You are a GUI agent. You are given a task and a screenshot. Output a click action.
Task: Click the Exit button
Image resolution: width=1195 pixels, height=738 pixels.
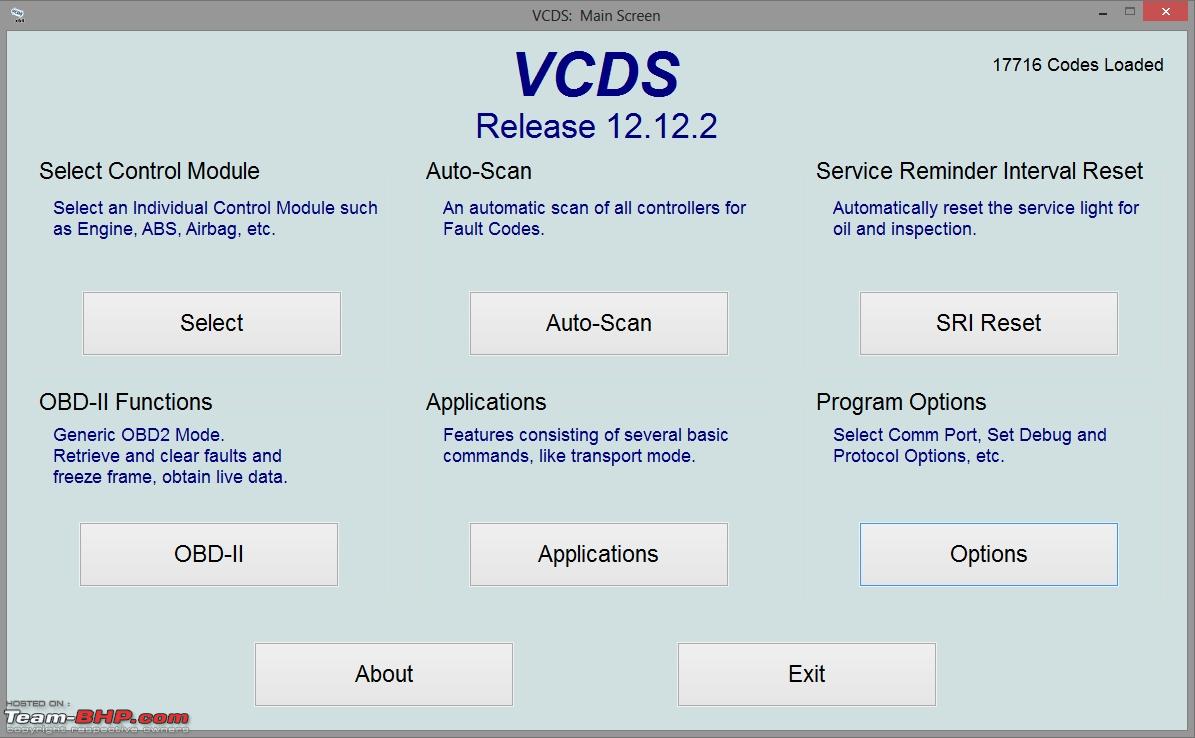point(806,674)
